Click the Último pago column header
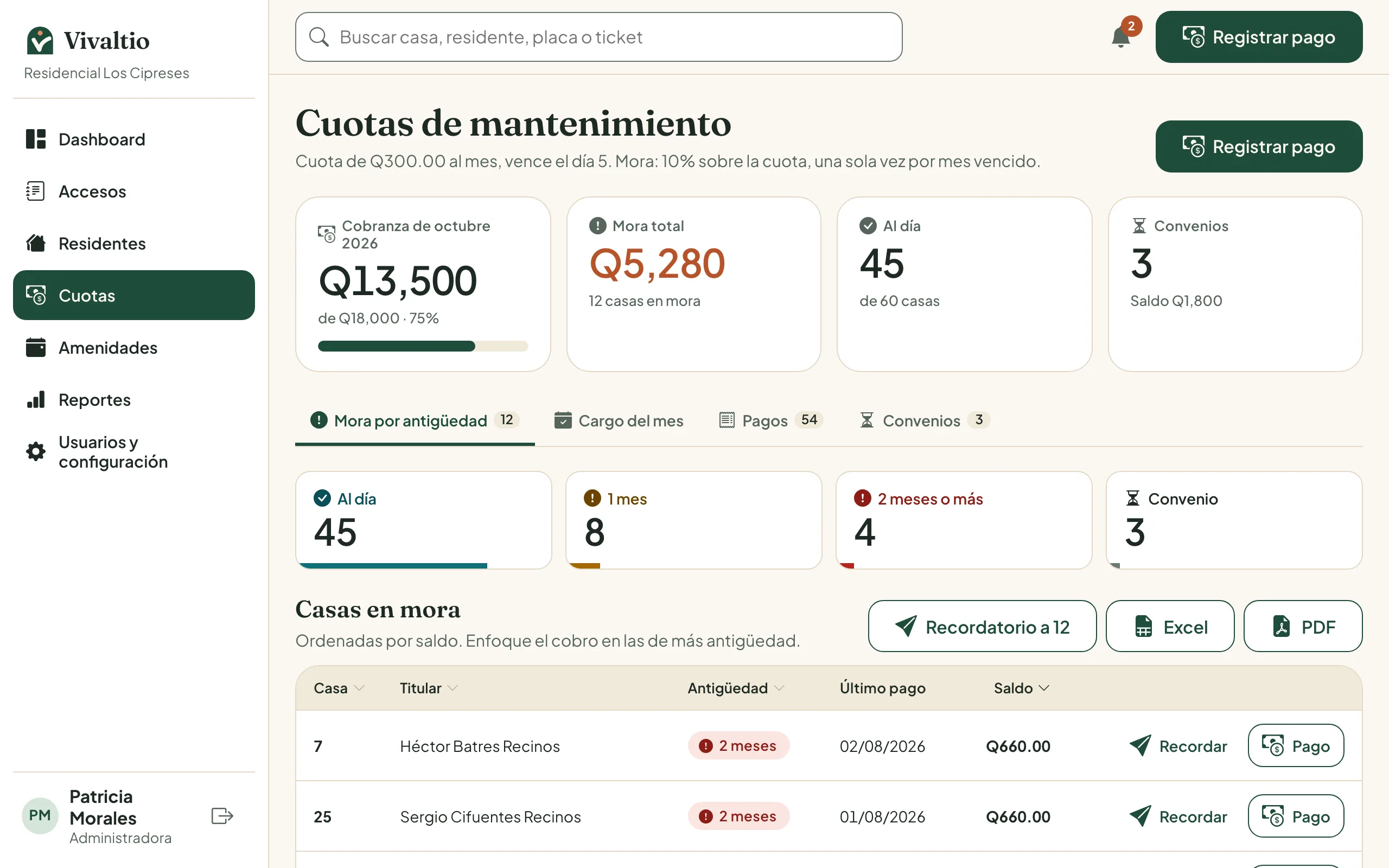This screenshot has height=868, width=1389. click(x=882, y=688)
